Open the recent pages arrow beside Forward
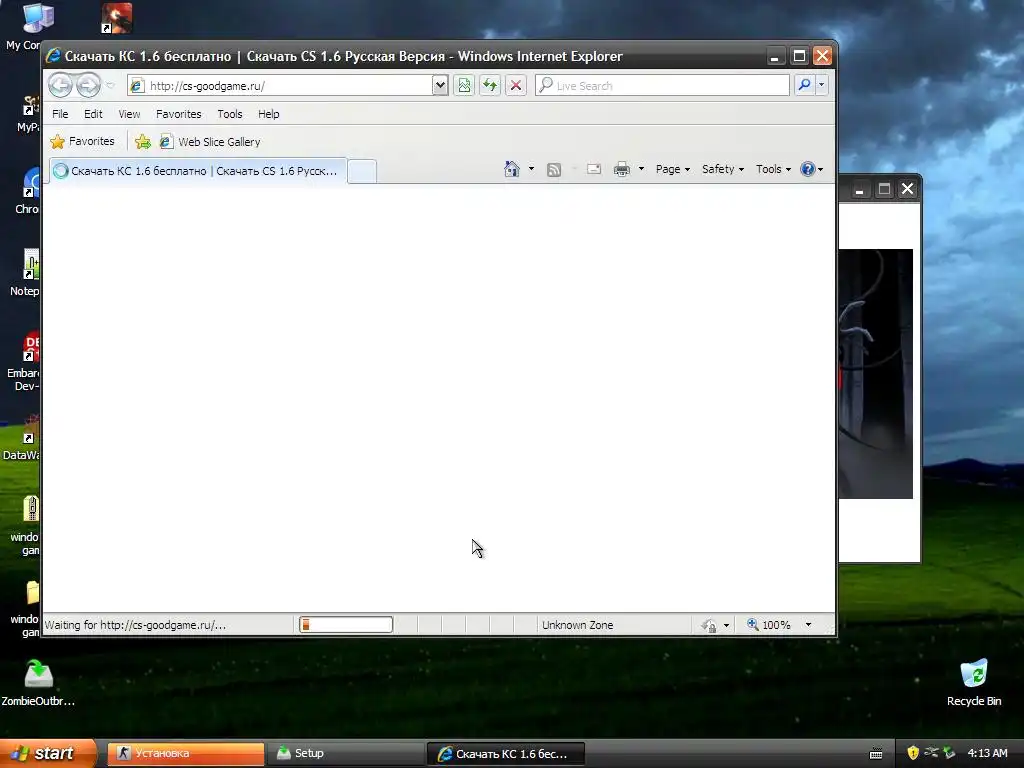The image size is (1024, 768). pos(110,86)
